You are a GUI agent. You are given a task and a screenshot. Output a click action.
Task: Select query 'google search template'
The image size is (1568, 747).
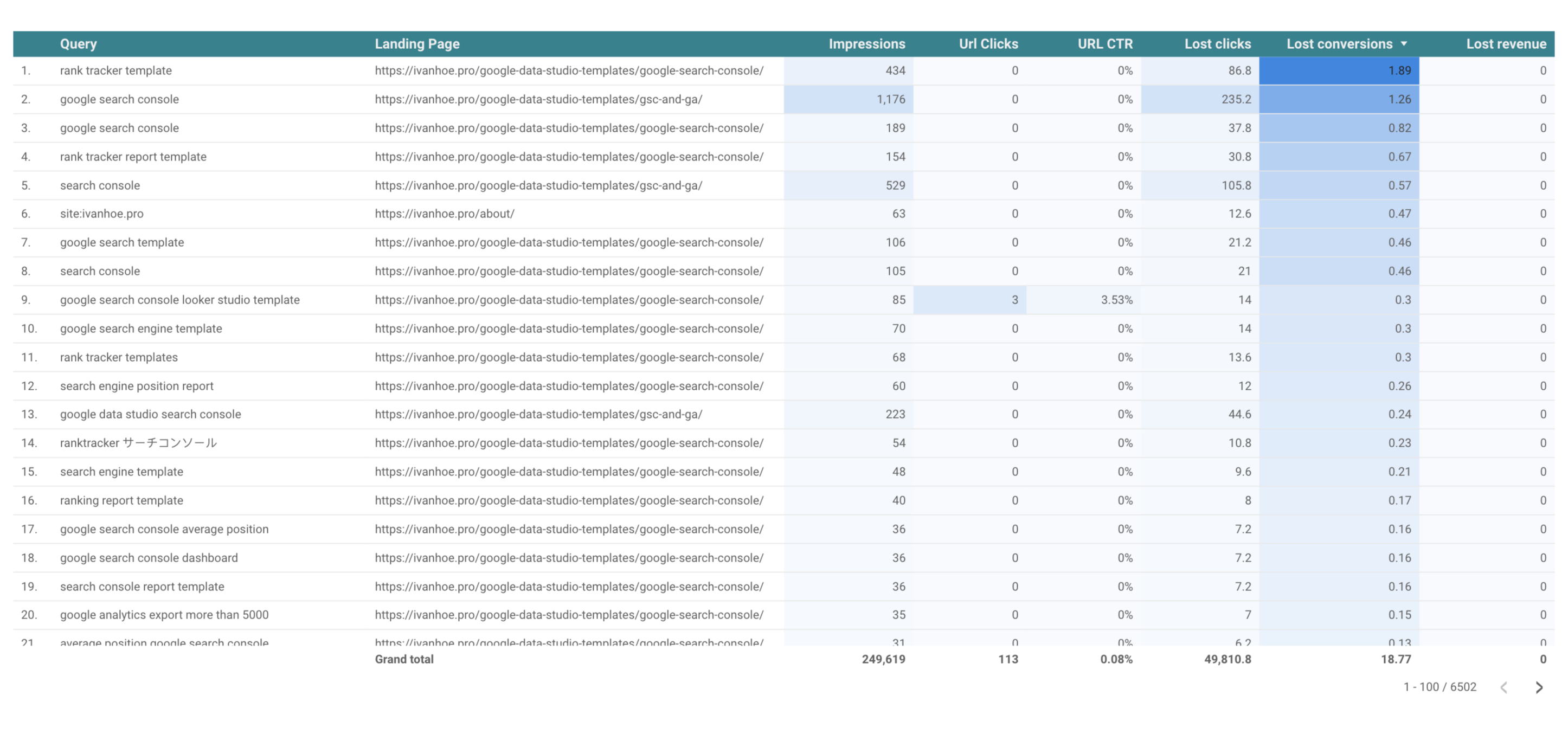click(x=122, y=242)
